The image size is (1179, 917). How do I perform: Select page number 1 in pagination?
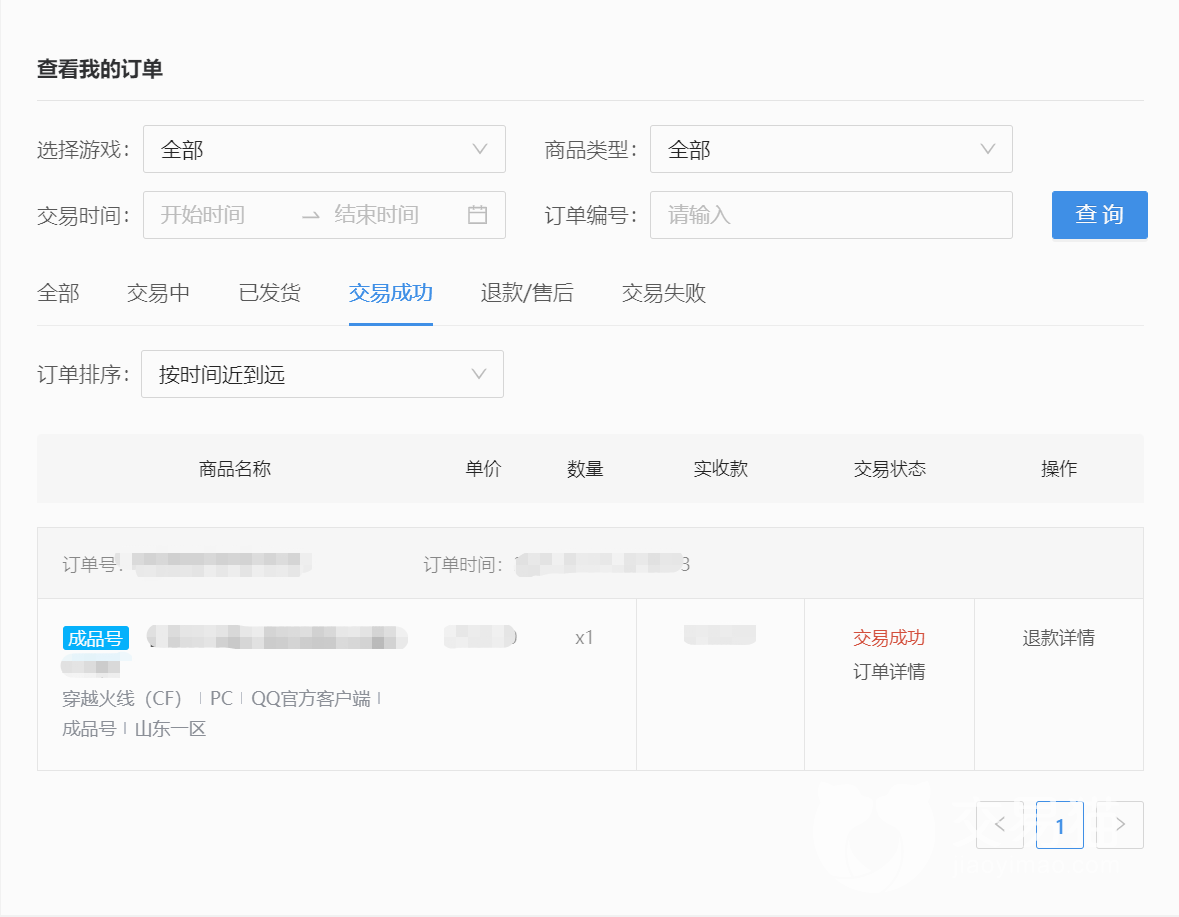[1059, 825]
